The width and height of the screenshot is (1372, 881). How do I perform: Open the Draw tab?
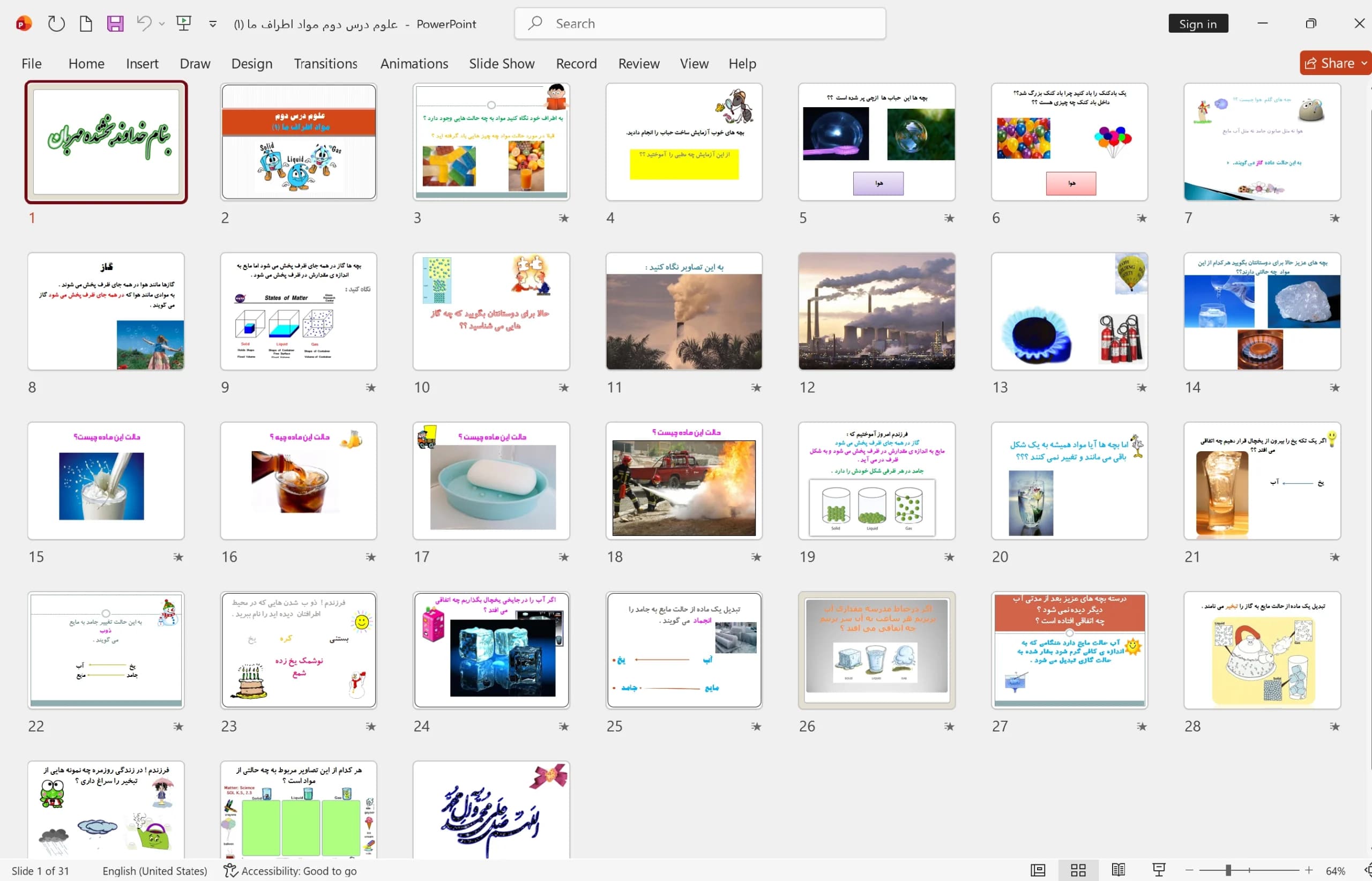195,63
